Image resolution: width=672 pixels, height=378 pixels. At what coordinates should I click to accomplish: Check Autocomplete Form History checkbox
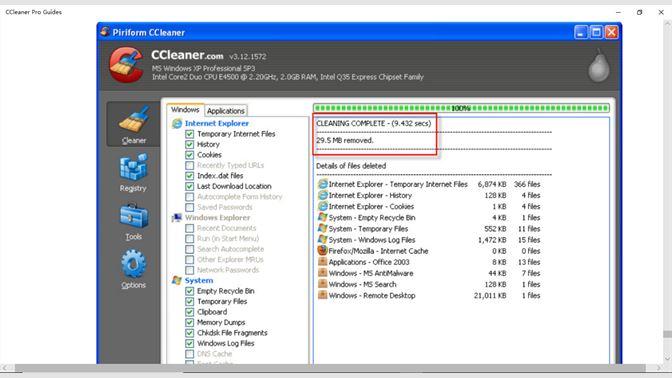pyautogui.click(x=189, y=197)
